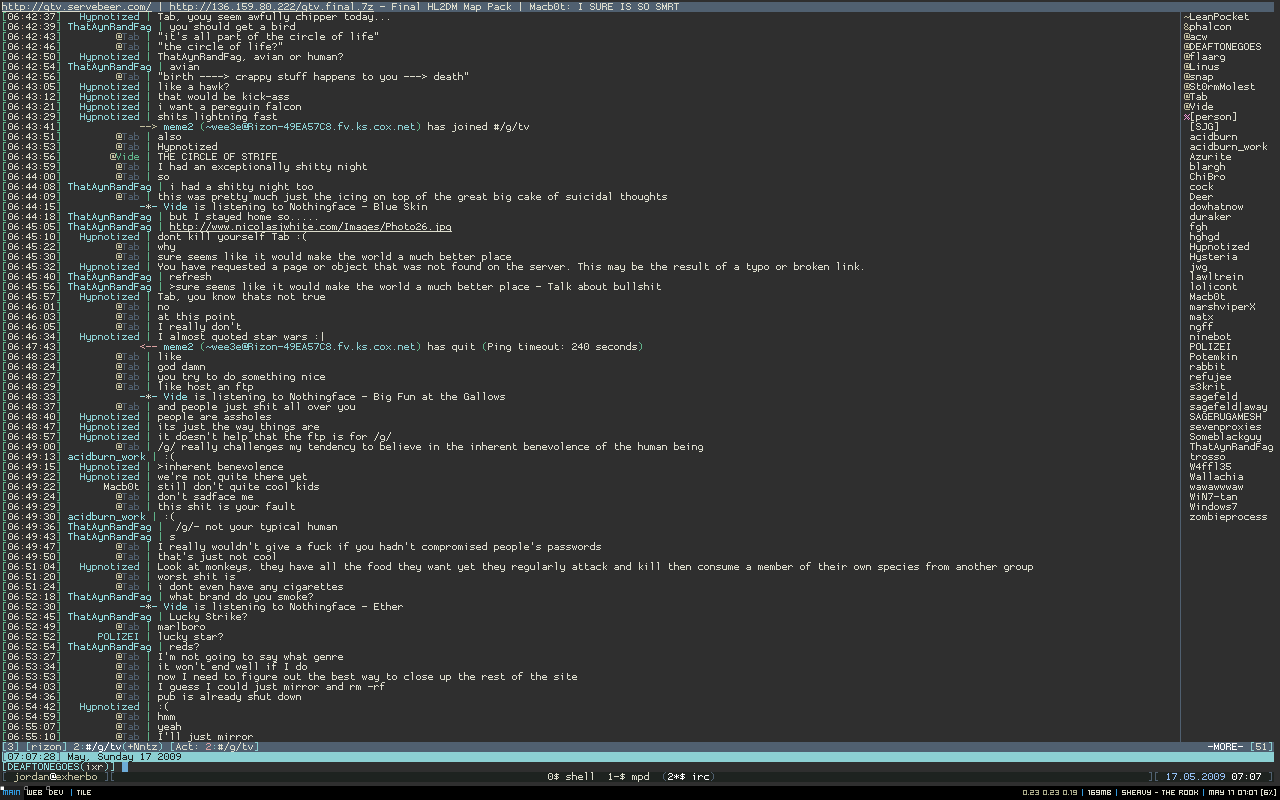Viewport: 1280px width, 800px height.
Task: Select WiN7-tan in the nick list
Action: pos(1213,497)
